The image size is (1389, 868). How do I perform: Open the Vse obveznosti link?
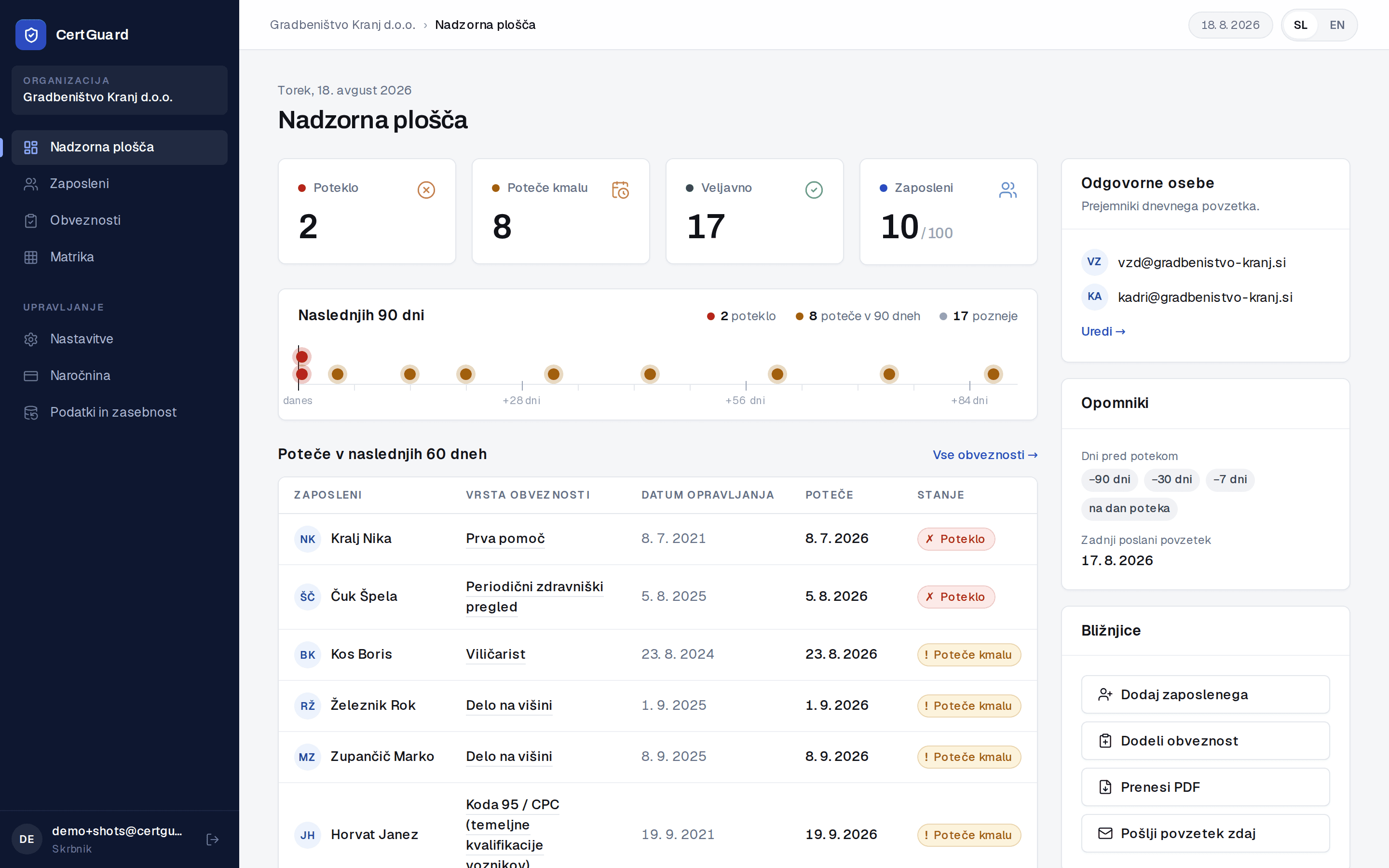point(985,455)
